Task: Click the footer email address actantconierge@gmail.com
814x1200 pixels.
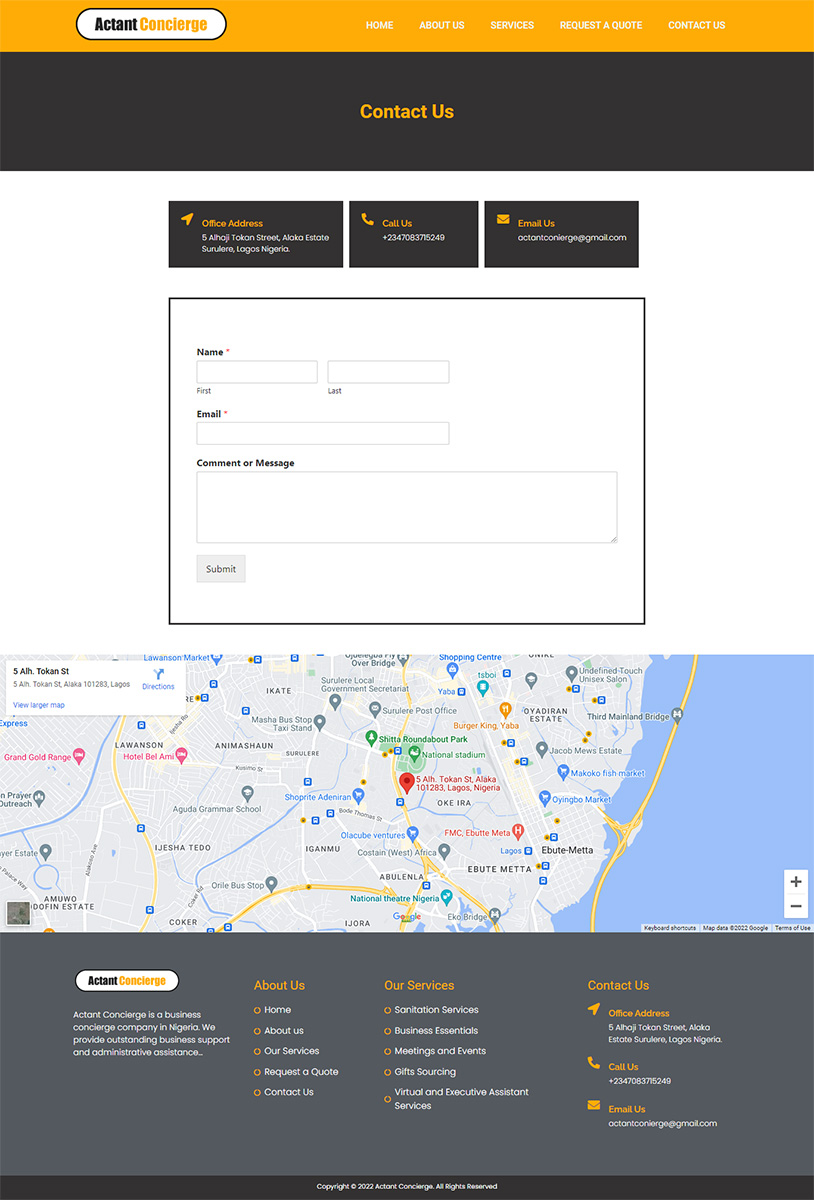Action: click(x=663, y=1123)
